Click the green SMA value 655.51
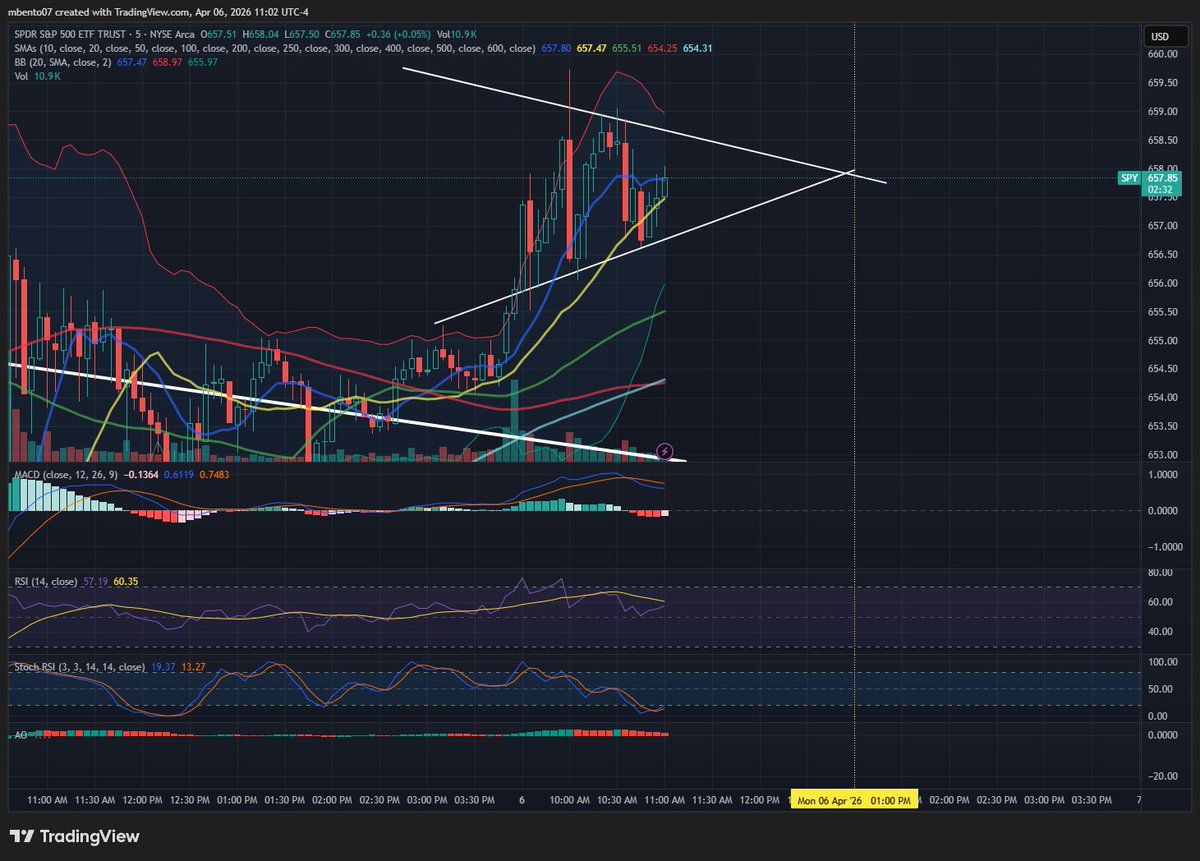The width and height of the screenshot is (1200, 861). coord(629,48)
